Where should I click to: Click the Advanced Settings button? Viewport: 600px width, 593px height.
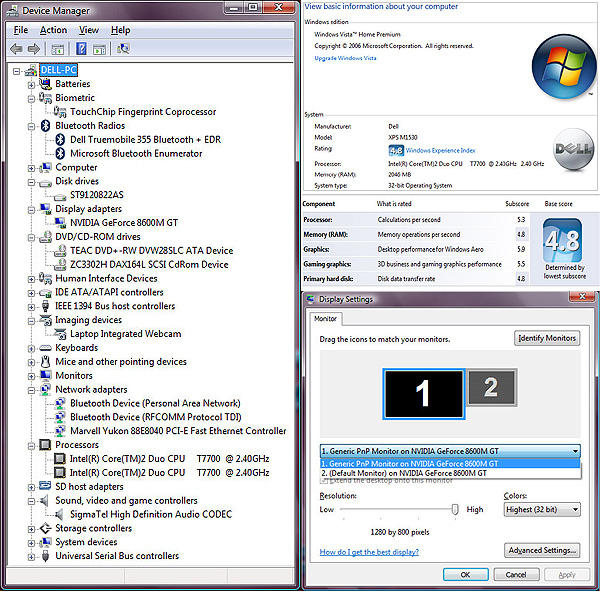542,551
